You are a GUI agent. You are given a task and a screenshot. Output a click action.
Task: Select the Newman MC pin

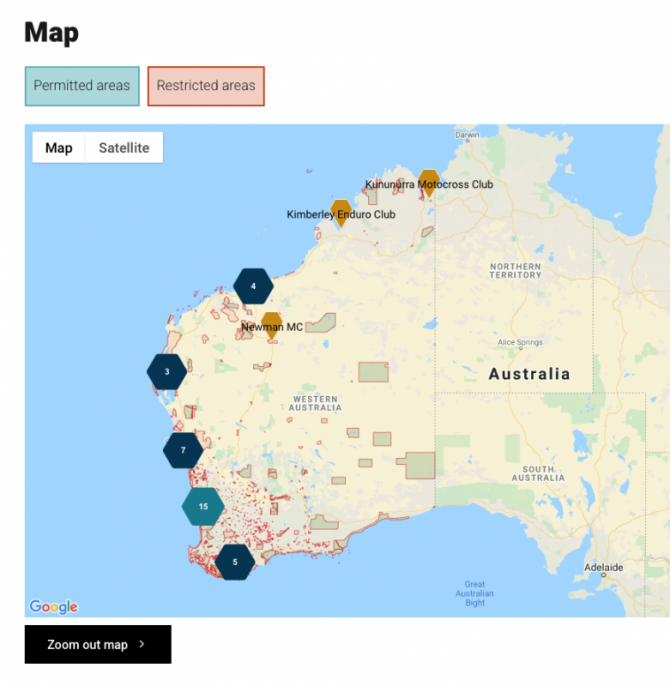click(271, 326)
